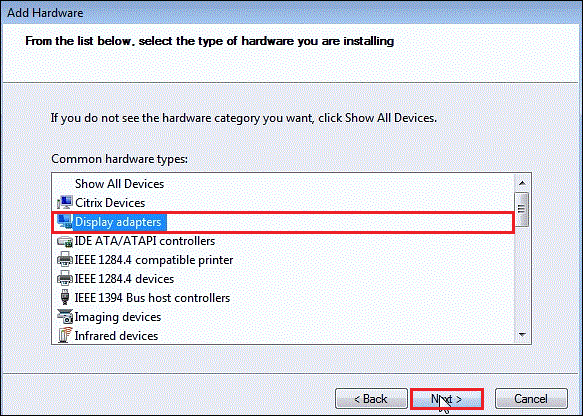This screenshot has height=416, width=583.
Task: Click the Display adapters icon
Action: click(x=65, y=222)
